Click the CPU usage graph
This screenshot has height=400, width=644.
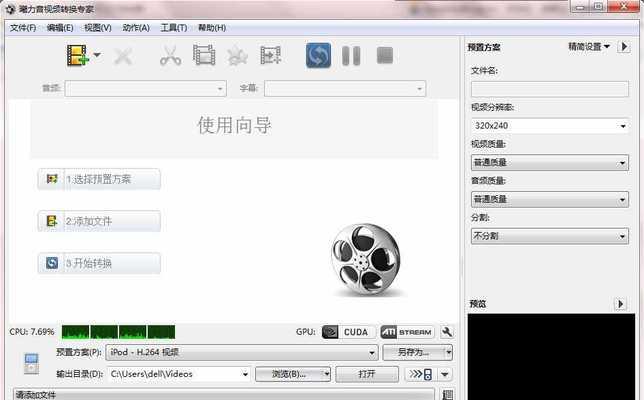(x=118, y=332)
